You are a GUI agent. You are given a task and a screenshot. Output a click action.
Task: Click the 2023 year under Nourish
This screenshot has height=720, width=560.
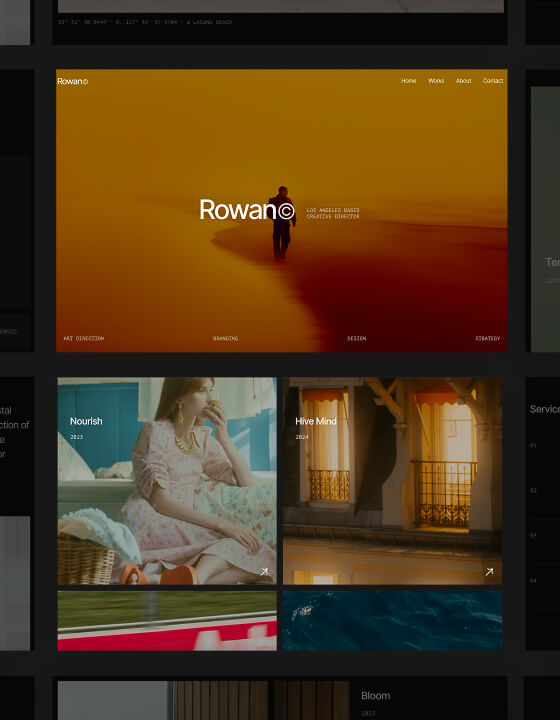77,437
